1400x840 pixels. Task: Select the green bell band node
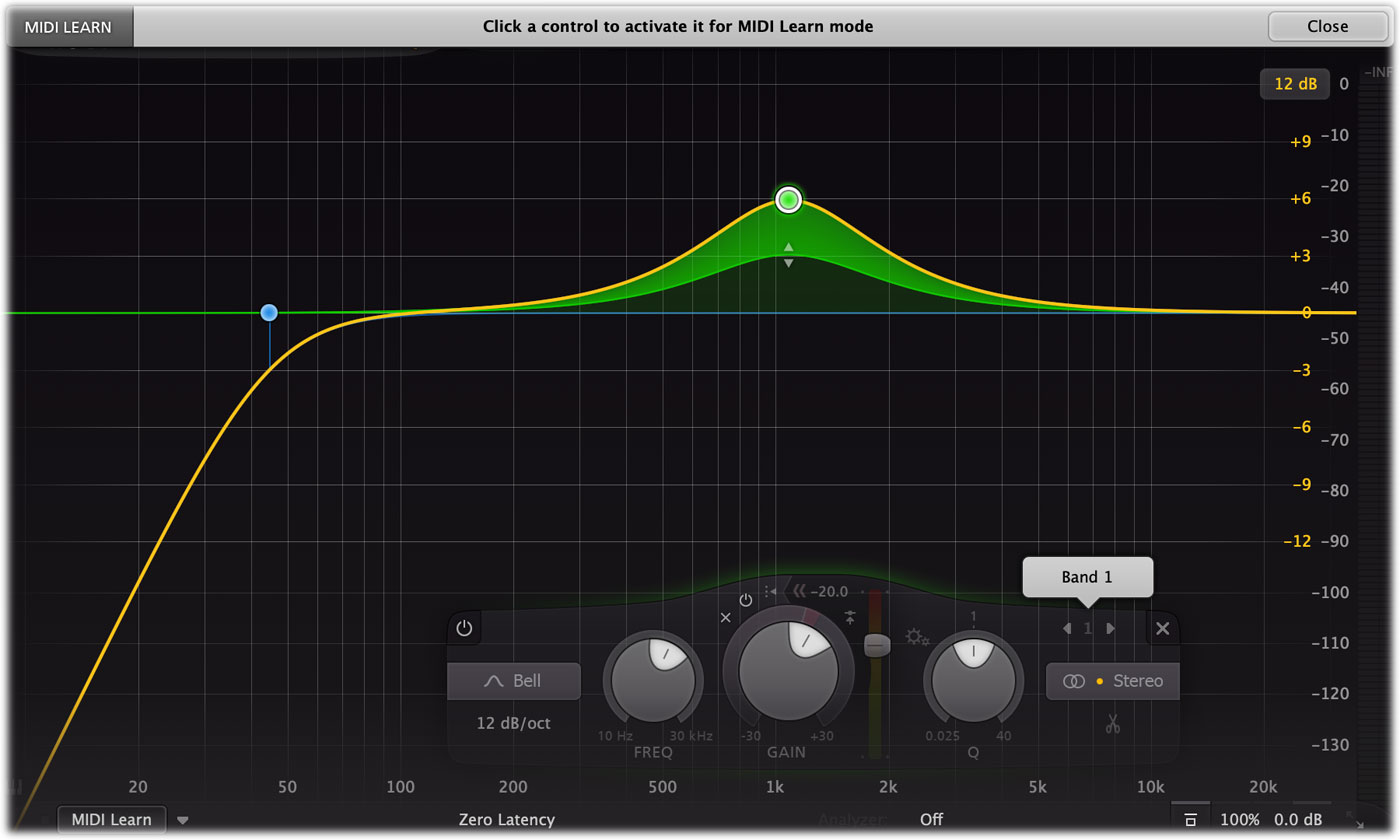tap(789, 200)
